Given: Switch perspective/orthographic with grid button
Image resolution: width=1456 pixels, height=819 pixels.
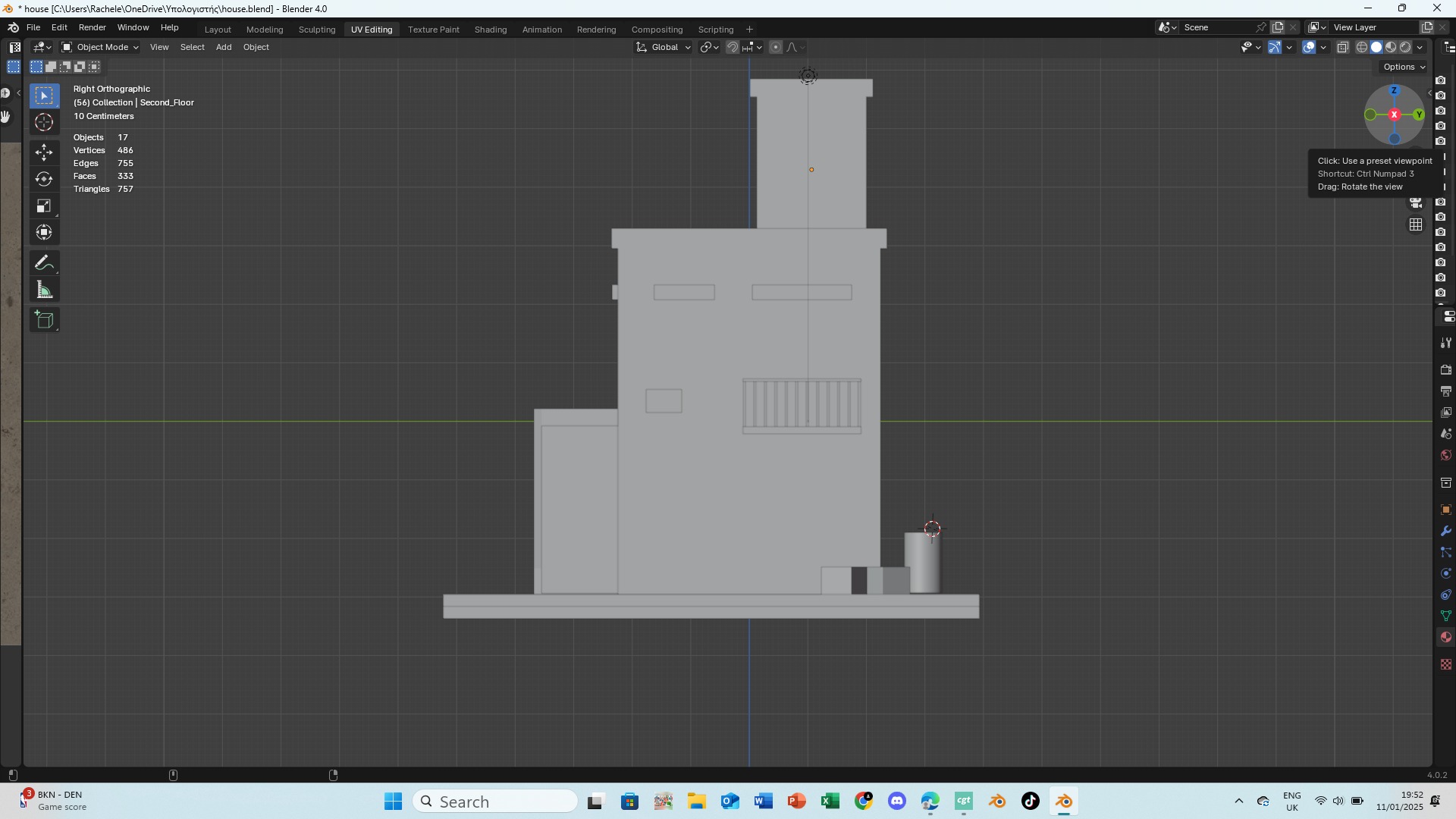Looking at the screenshot, I should click(1416, 225).
